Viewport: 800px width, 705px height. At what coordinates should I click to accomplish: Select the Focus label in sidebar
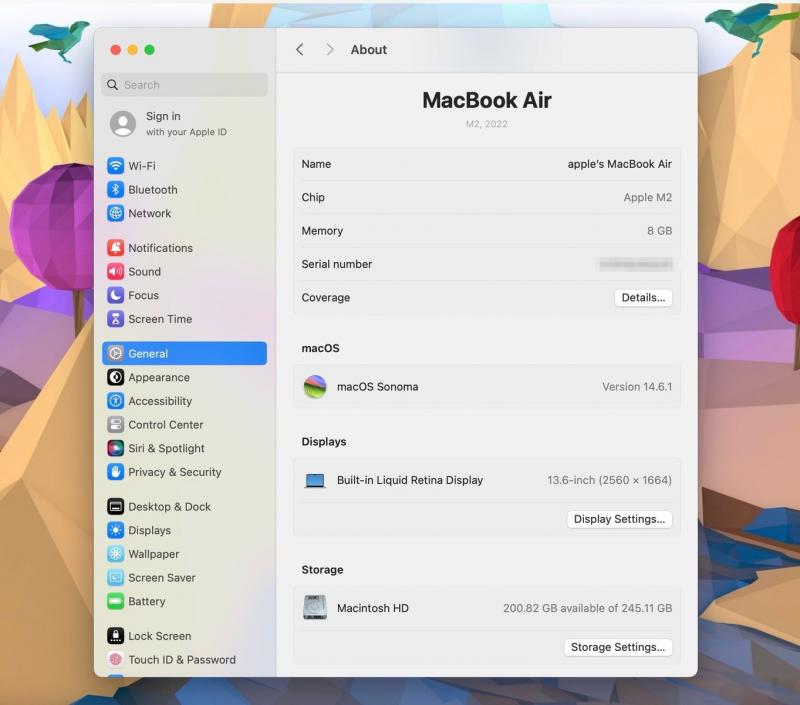tap(143, 295)
